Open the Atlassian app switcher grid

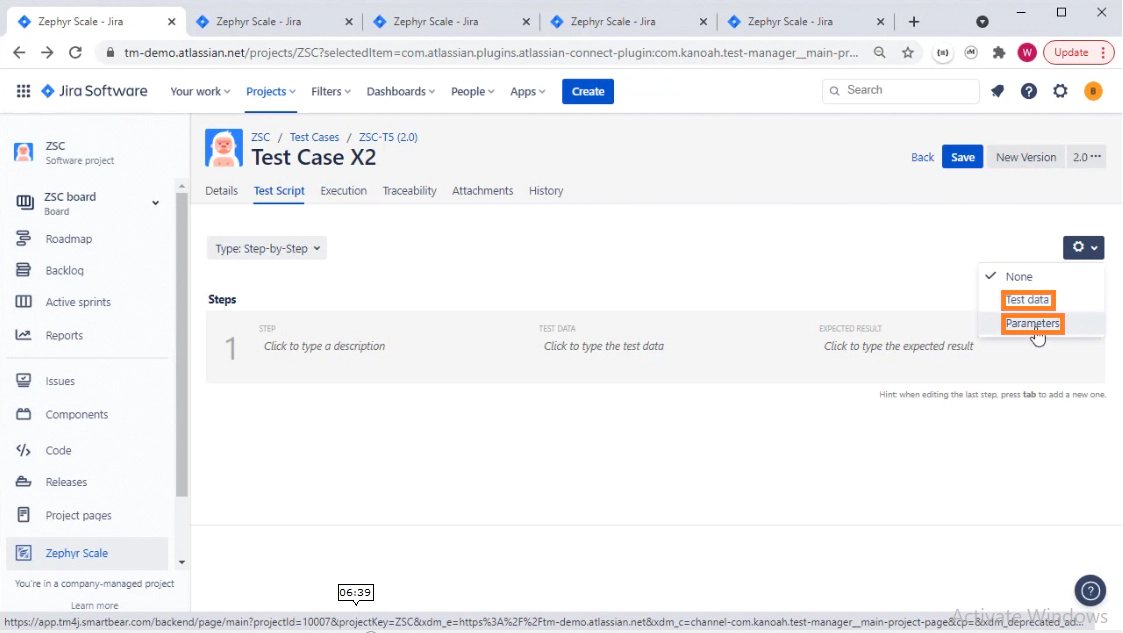tap(23, 91)
